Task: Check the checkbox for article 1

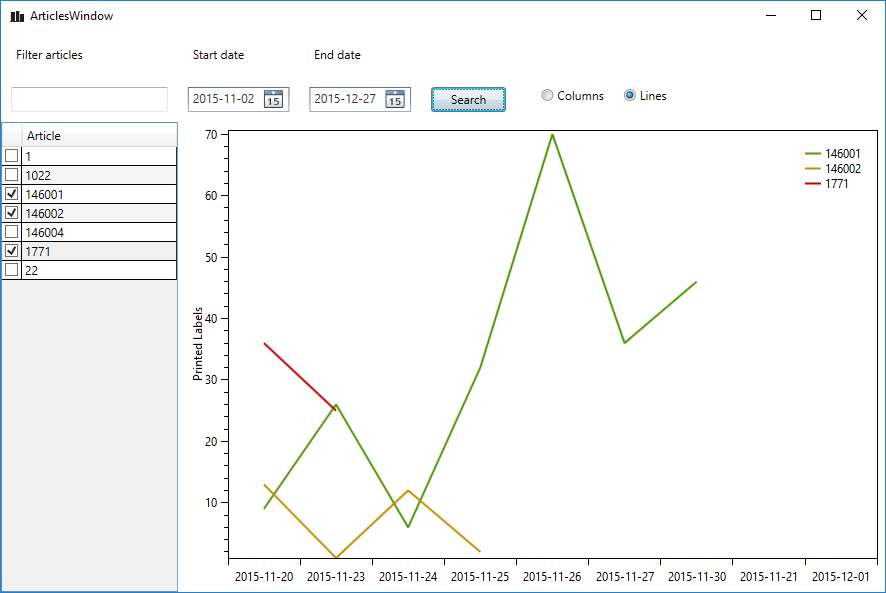Action: click(x=11, y=156)
